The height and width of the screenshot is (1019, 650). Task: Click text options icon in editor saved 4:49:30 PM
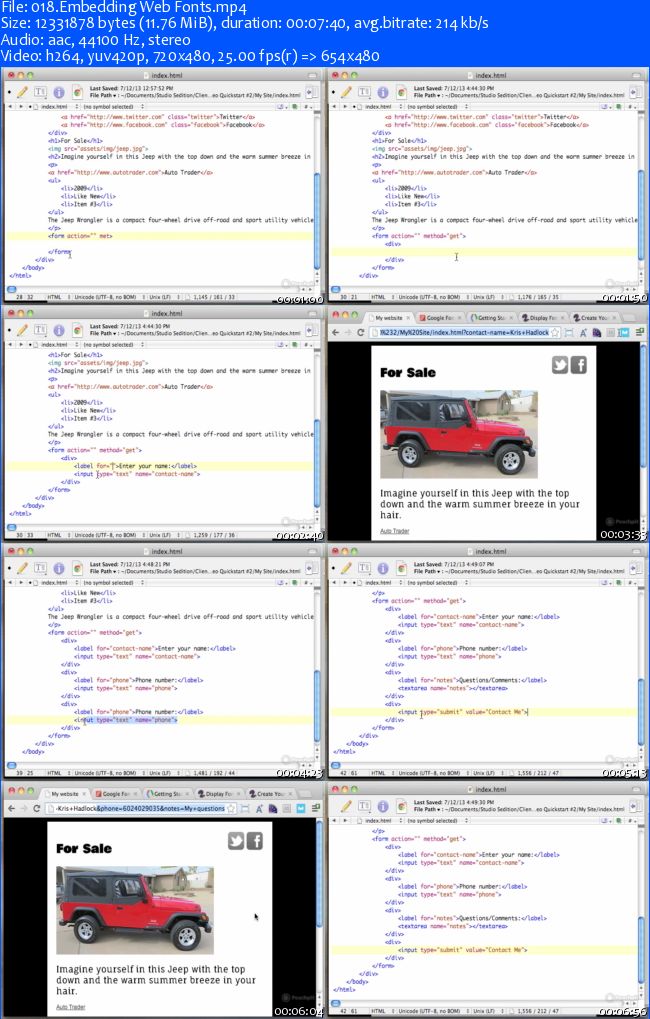click(x=364, y=806)
